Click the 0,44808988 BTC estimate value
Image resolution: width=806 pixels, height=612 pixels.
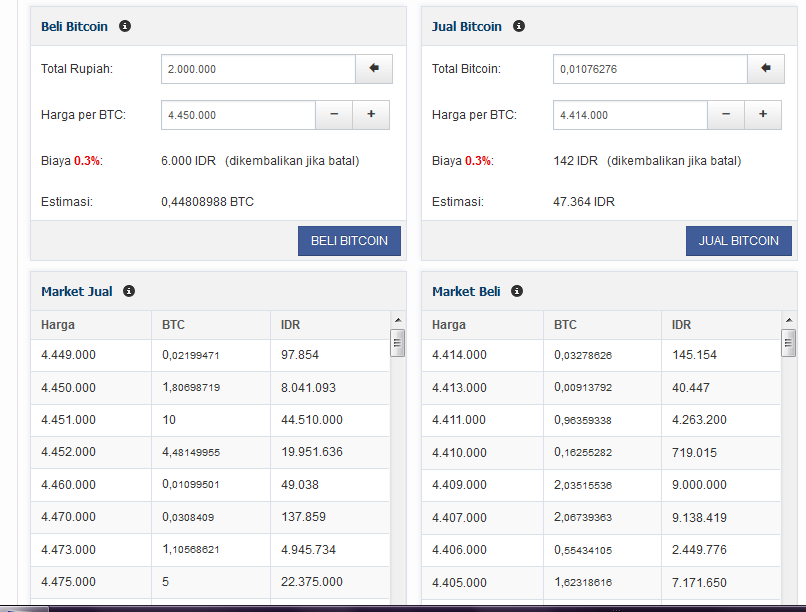pos(207,201)
